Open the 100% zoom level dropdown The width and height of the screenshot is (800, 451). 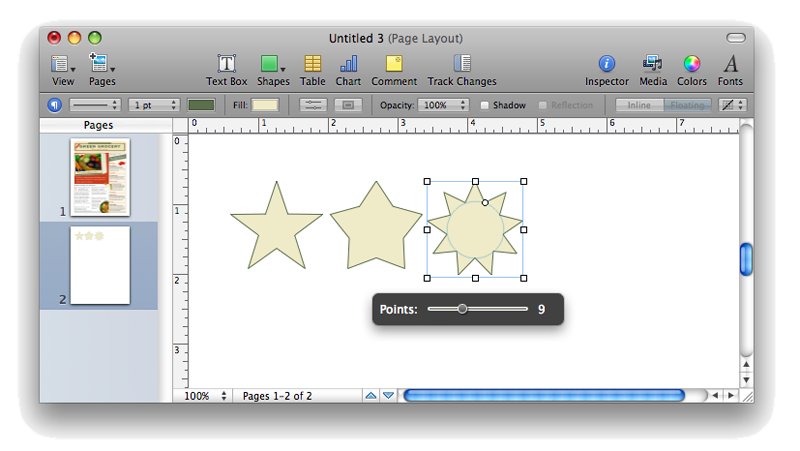(x=205, y=396)
